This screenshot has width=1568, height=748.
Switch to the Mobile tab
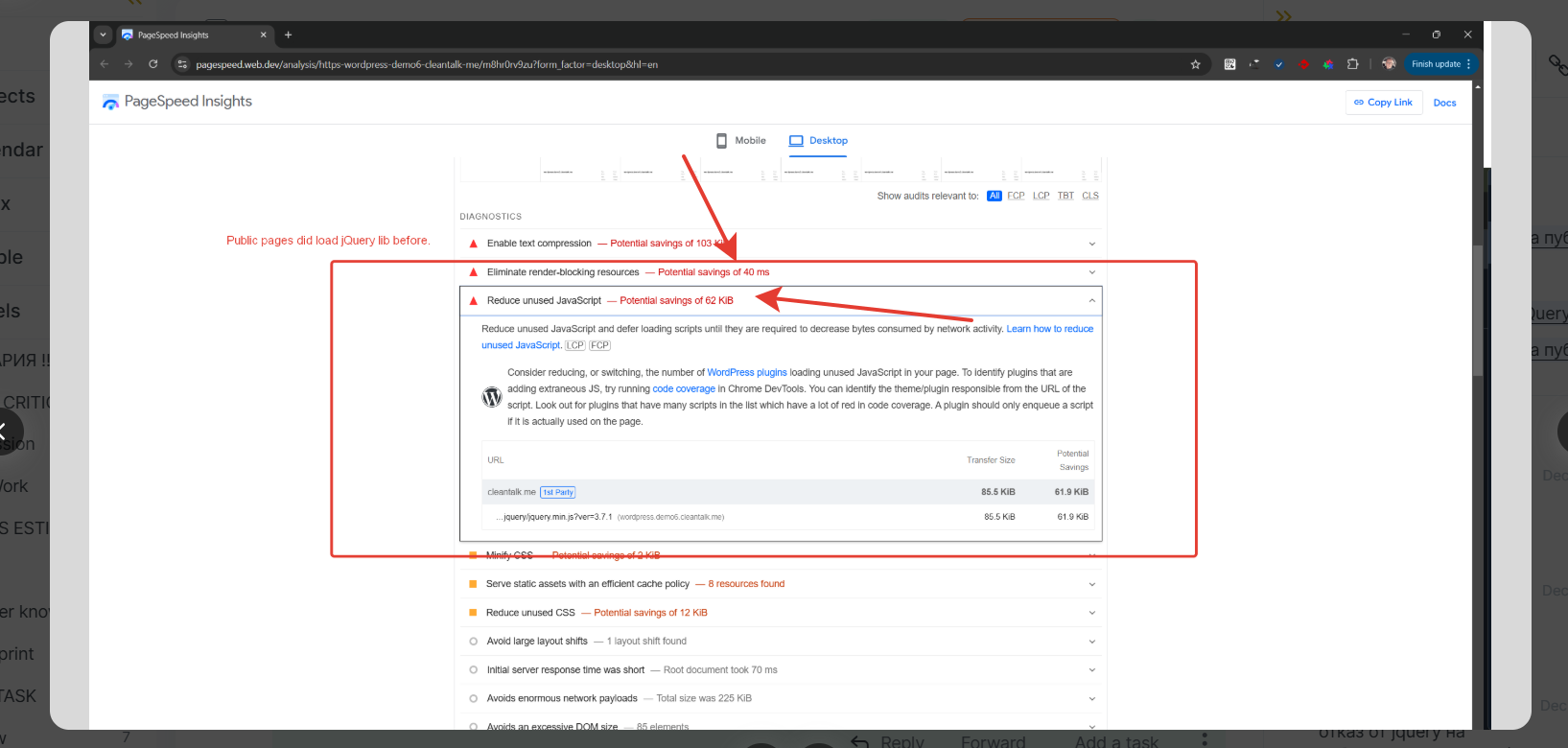740,141
